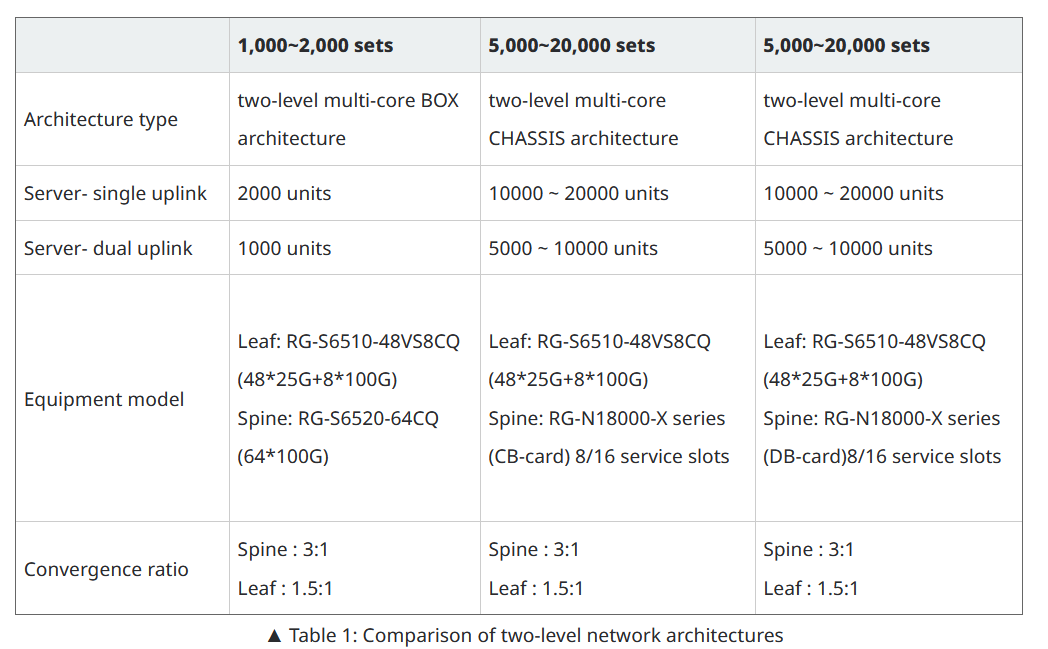Select "5000 ~ 10000 units" in the middle column
The image size is (1048, 649).
573,248
